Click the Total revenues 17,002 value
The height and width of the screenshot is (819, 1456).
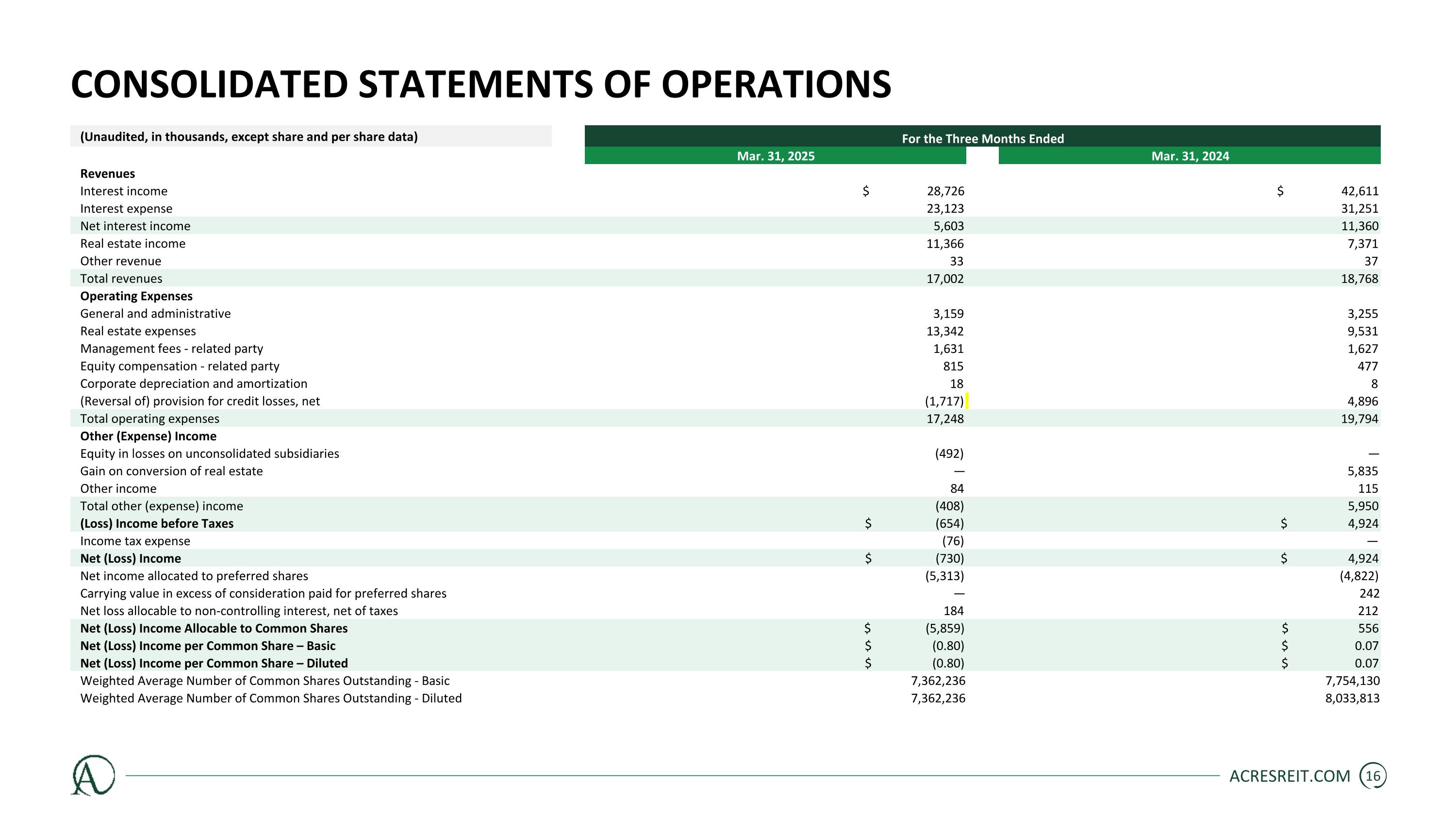pyautogui.click(x=945, y=279)
